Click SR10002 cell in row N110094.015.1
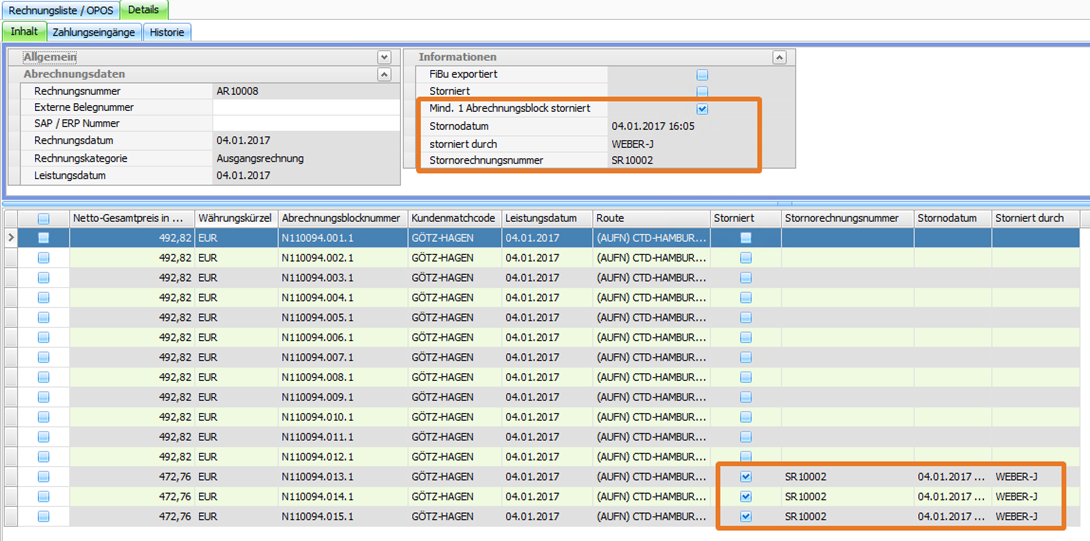 tap(805, 517)
